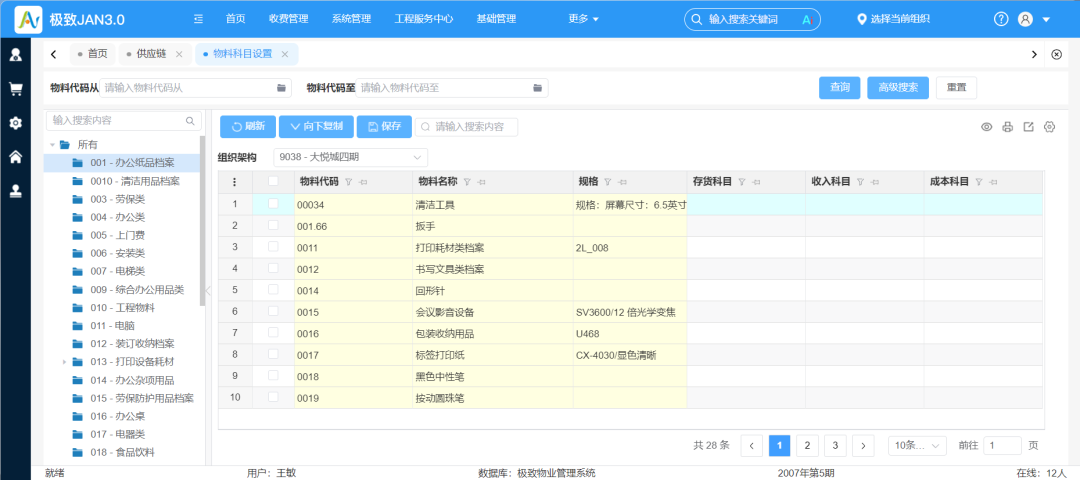The height and width of the screenshot is (480, 1080).
Task: Close the 供应链 tab
Action: tap(179, 54)
